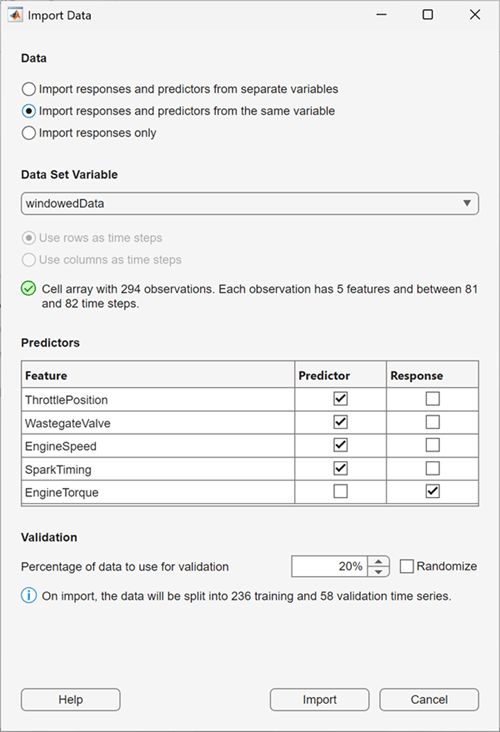Minimize the Import Data window
The image size is (500, 732).
coord(381,15)
